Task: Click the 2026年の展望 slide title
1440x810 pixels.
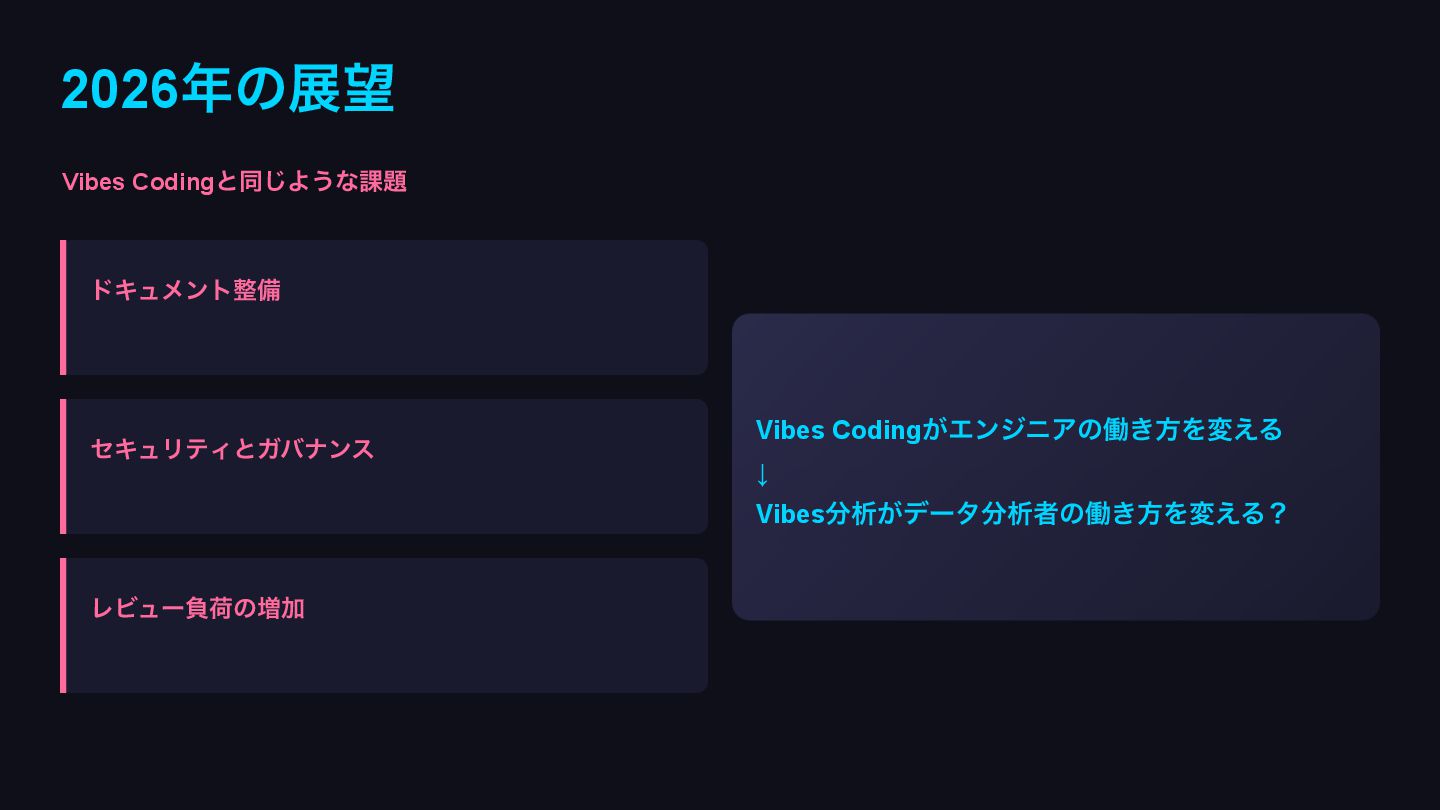Action: pyautogui.click(x=228, y=89)
